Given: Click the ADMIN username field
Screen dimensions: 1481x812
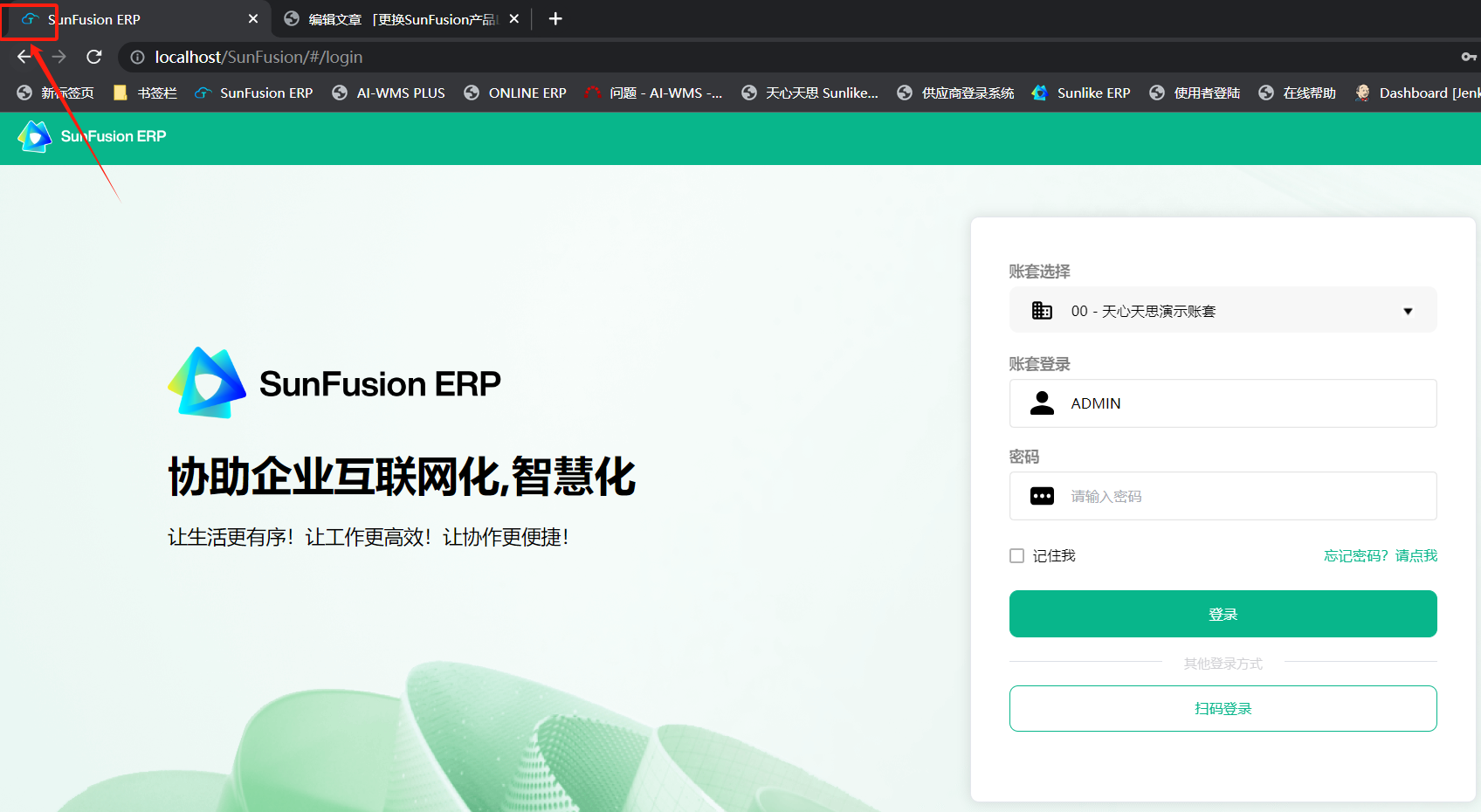Looking at the screenshot, I should tap(1223, 403).
